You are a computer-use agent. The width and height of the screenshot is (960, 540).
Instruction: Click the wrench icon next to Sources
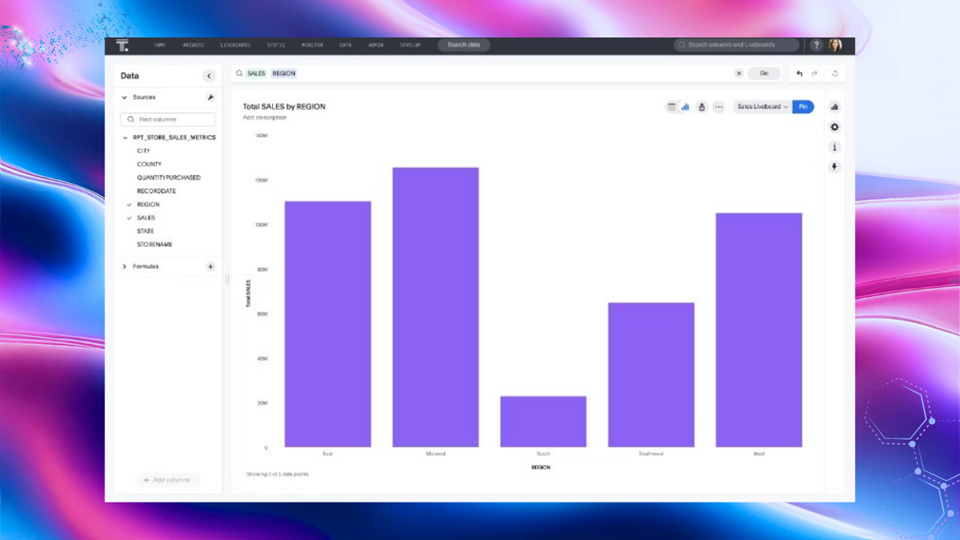(210, 98)
